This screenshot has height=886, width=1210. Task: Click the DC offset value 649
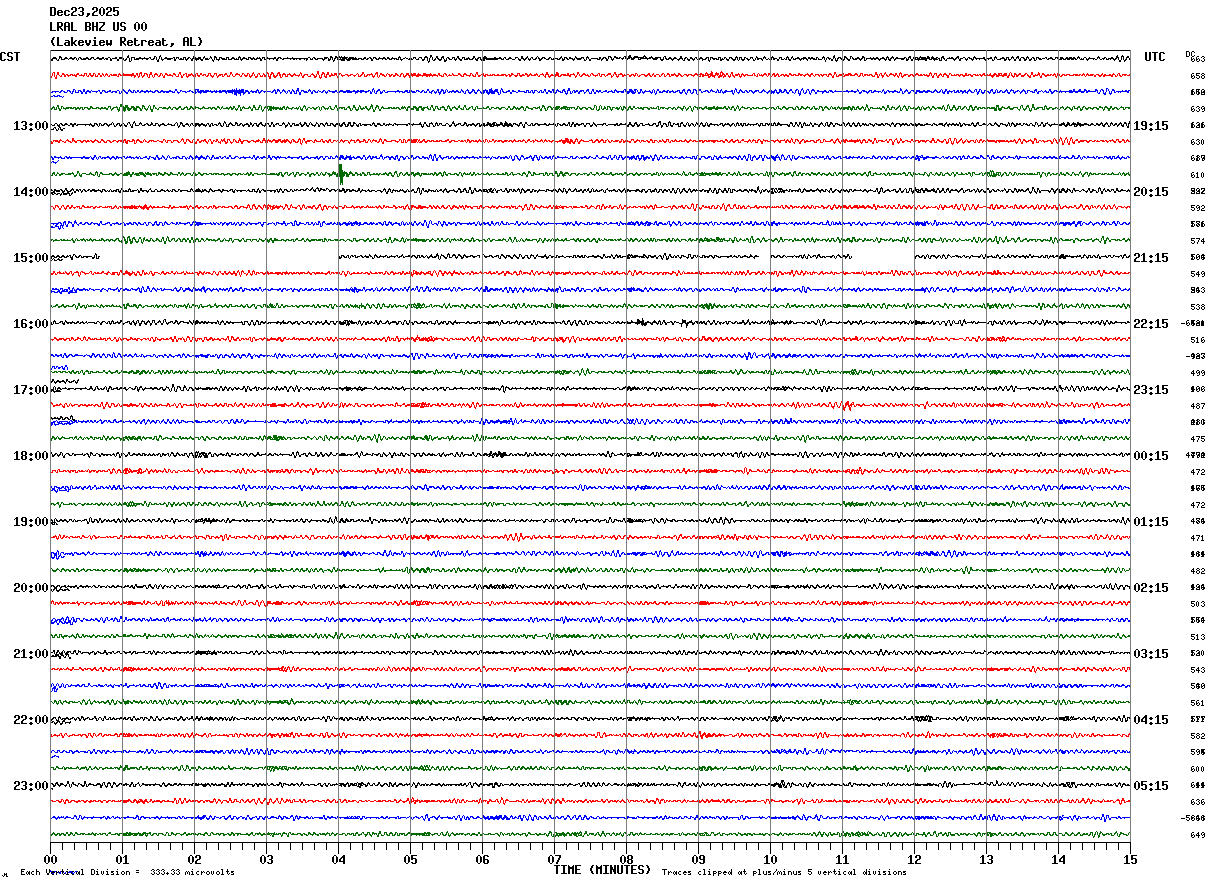pyautogui.click(x=1197, y=835)
